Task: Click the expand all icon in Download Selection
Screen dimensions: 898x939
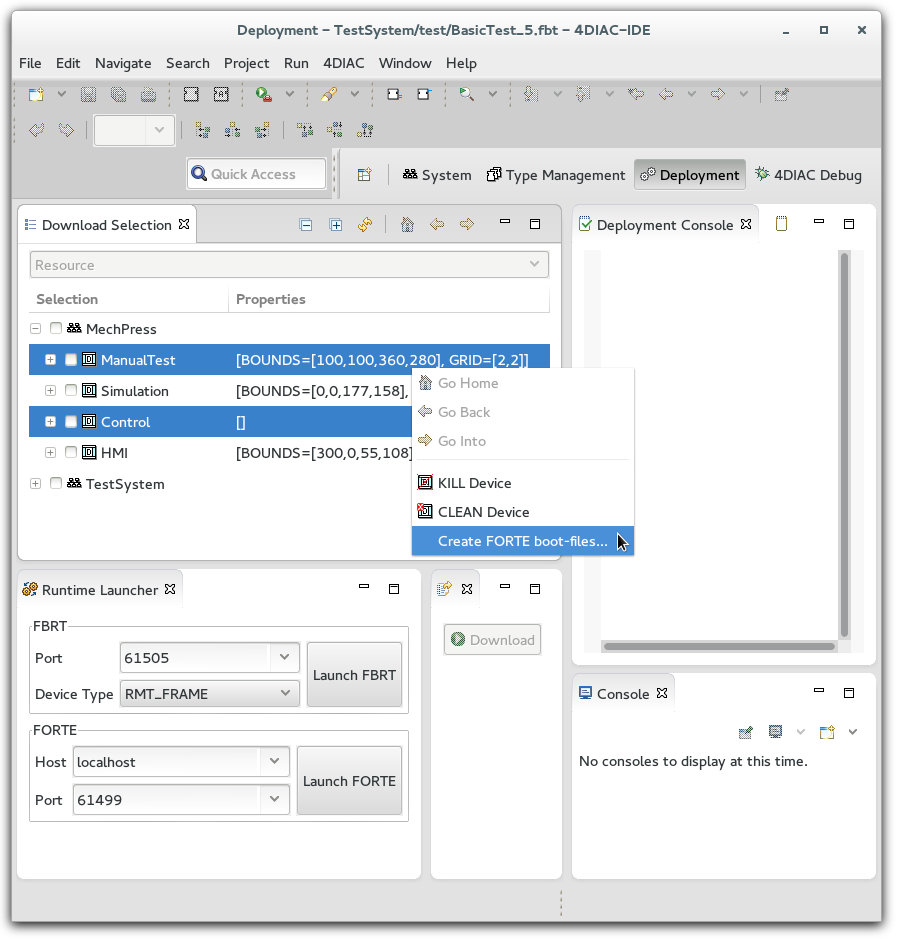Action: 336,225
